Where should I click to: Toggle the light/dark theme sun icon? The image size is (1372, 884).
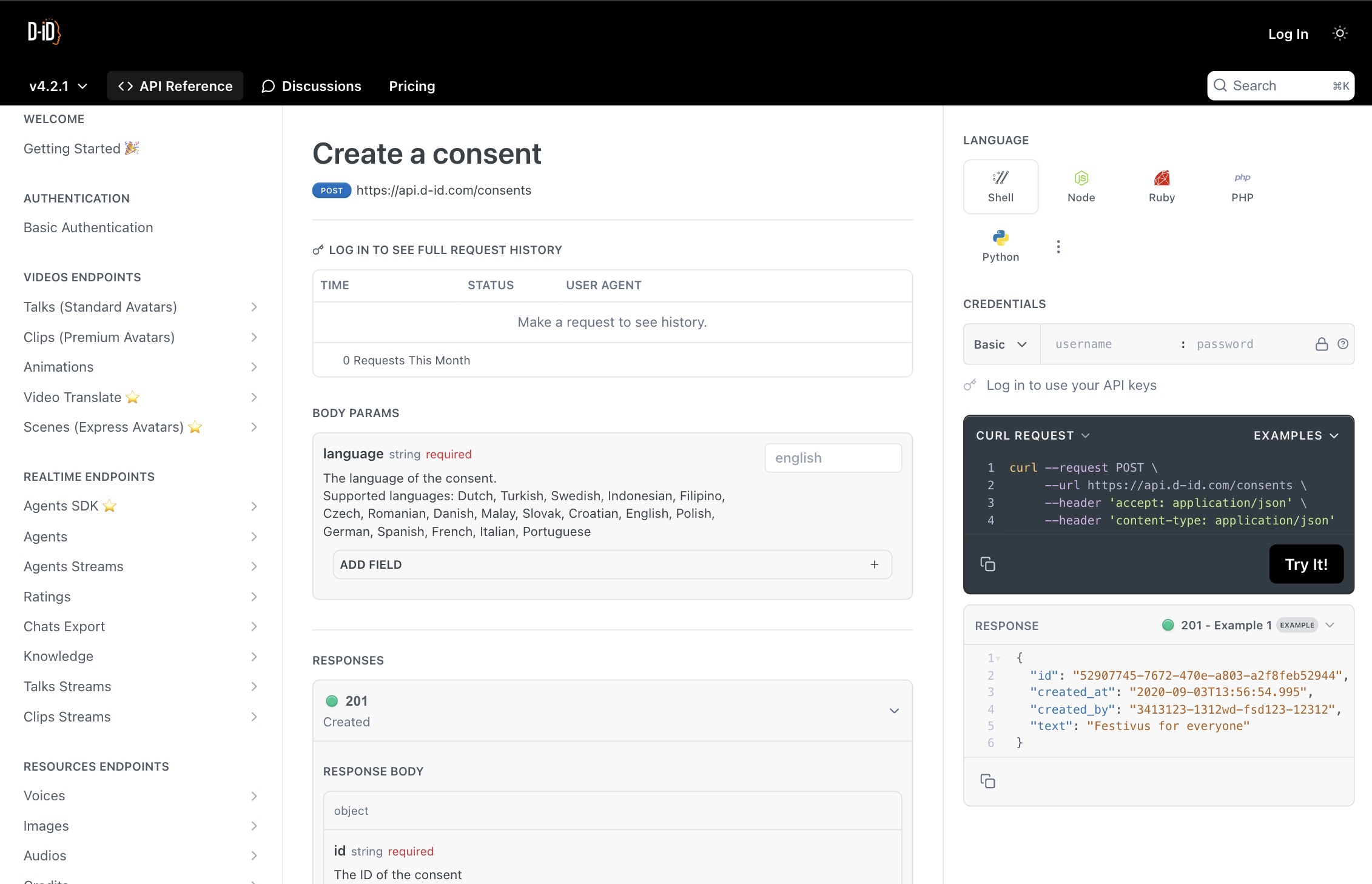1340,34
